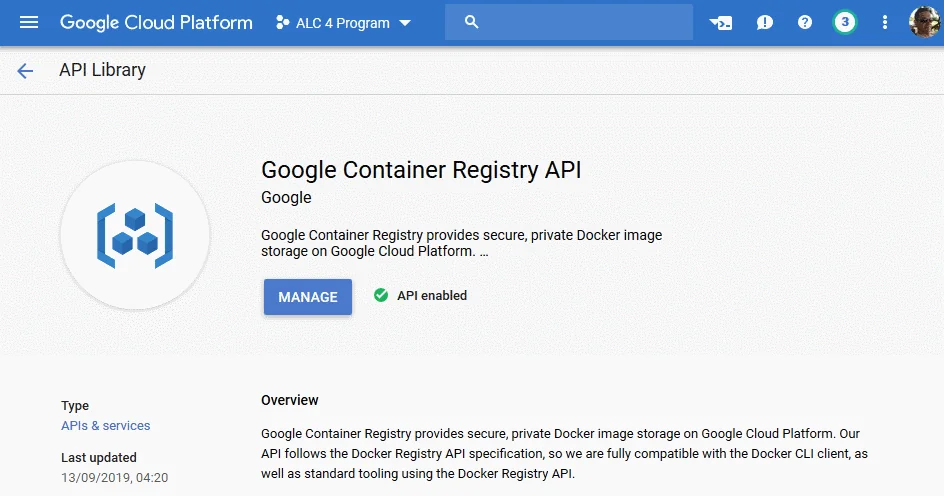This screenshot has height=496, width=944.
Task: Open the feedback alert icon
Action: tap(765, 23)
